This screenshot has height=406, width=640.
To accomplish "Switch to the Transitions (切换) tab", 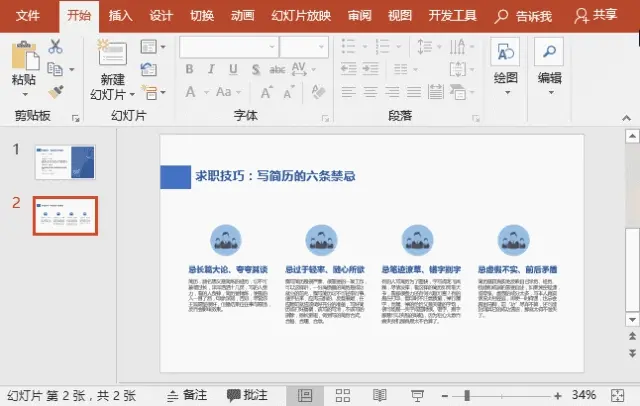I will 202,16.
